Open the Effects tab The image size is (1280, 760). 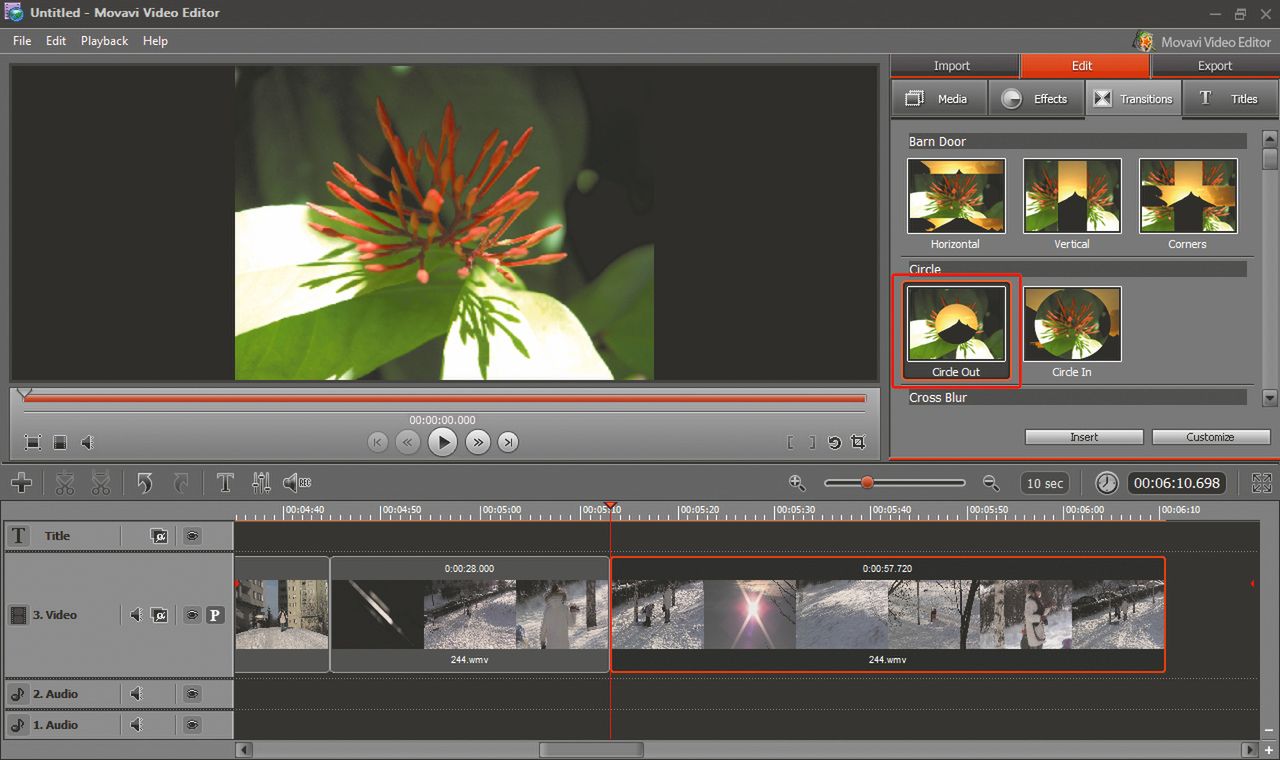point(1036,99)
